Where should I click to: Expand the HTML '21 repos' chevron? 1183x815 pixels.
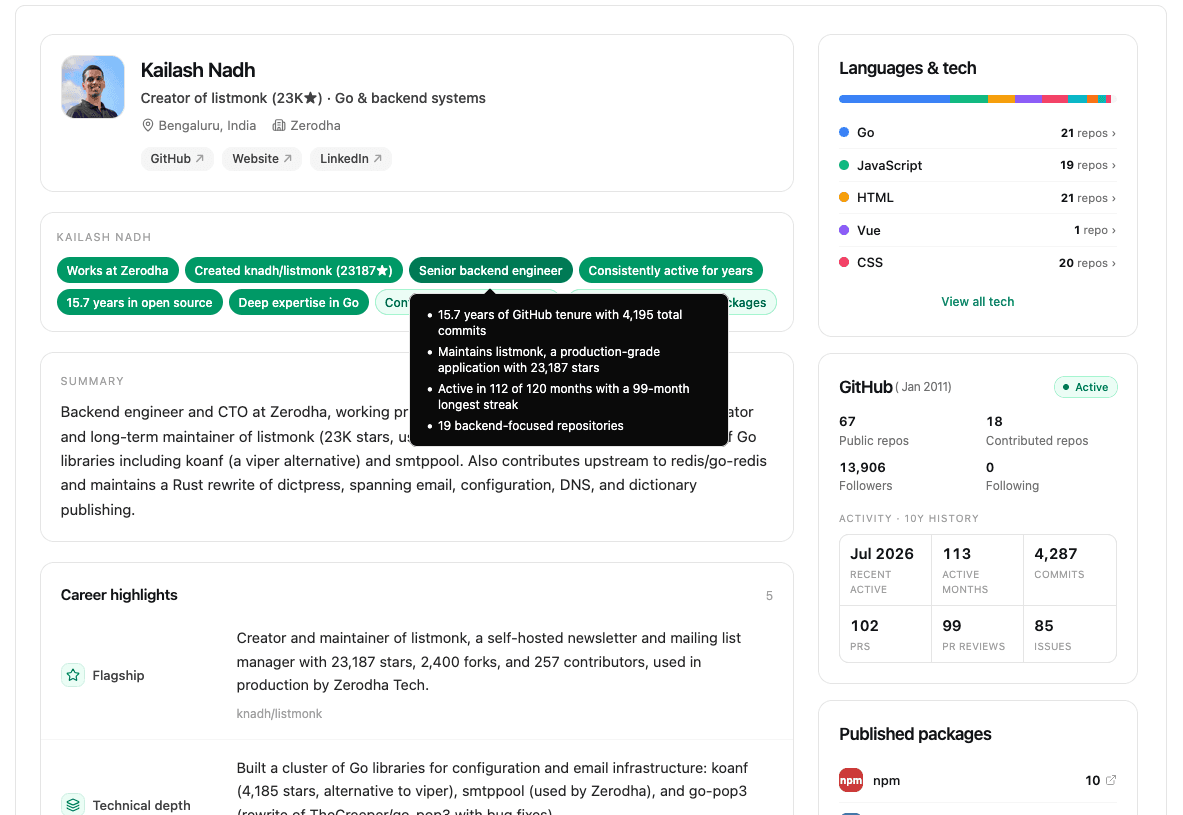pos(1114,198)
